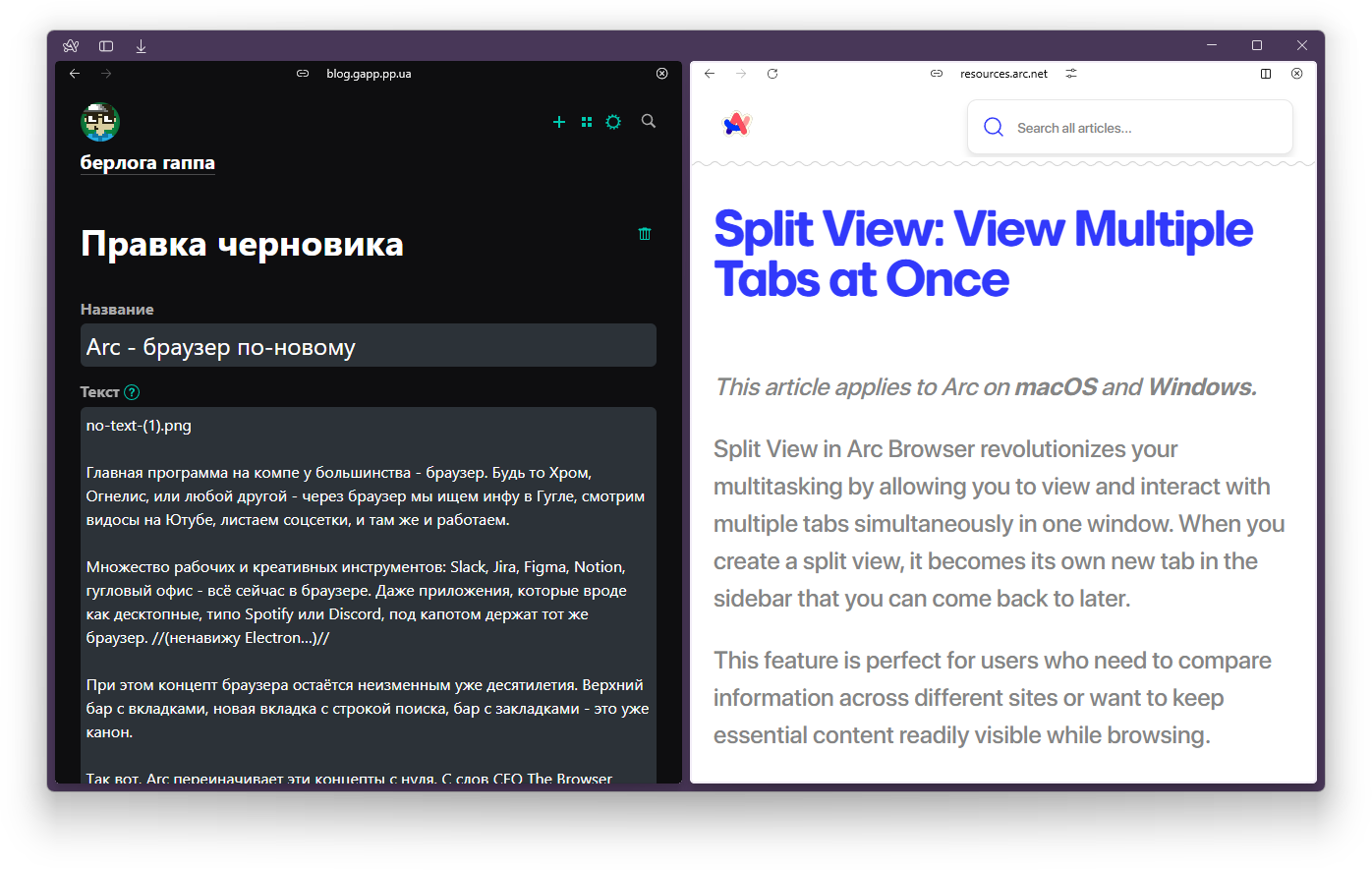Screen dimensions: 1372x871
Task: Open the teal grid icon in blog header
Action: [x=587, y=122]
